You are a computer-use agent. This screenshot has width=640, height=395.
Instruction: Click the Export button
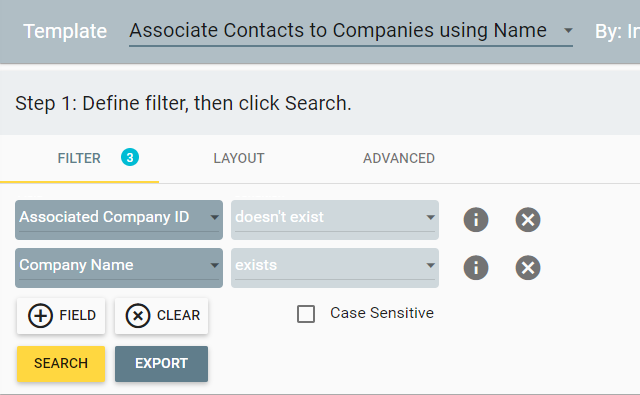(161, 364)
